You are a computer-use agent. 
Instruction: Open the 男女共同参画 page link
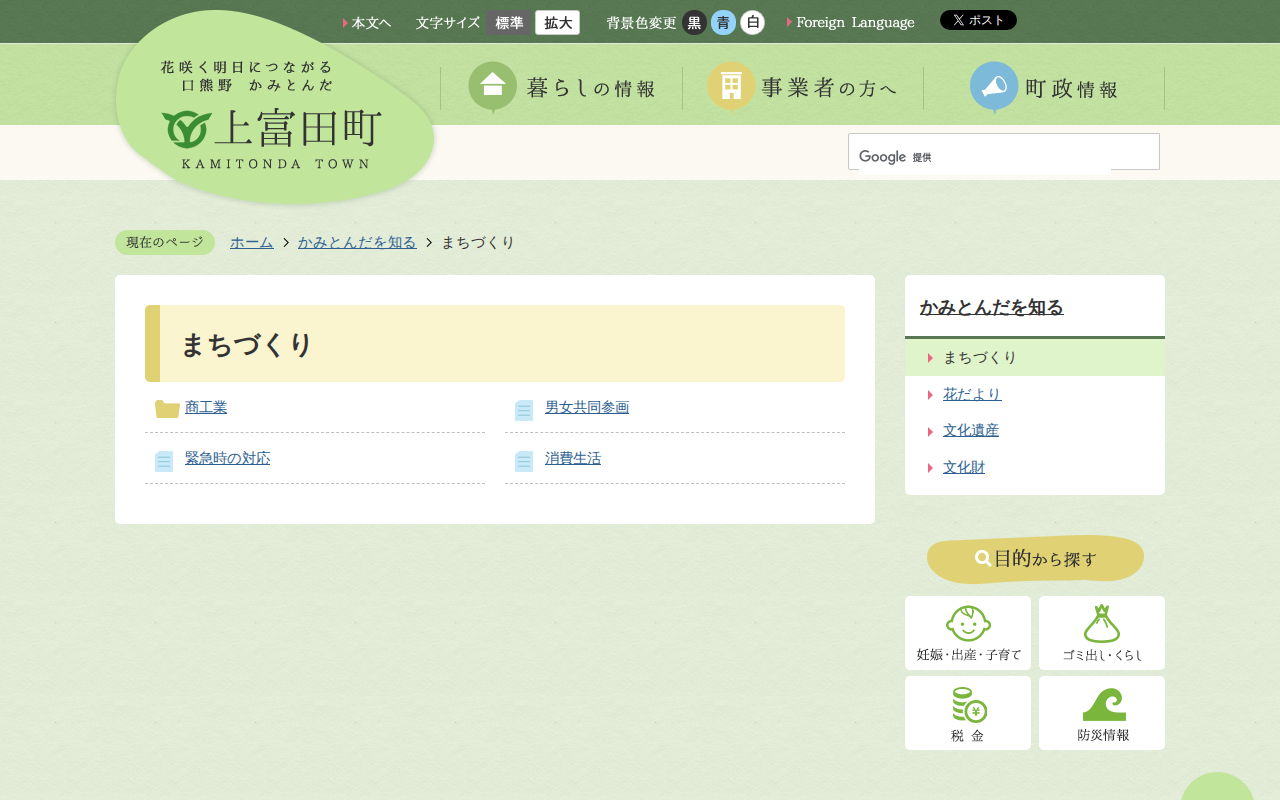point(587,407)
